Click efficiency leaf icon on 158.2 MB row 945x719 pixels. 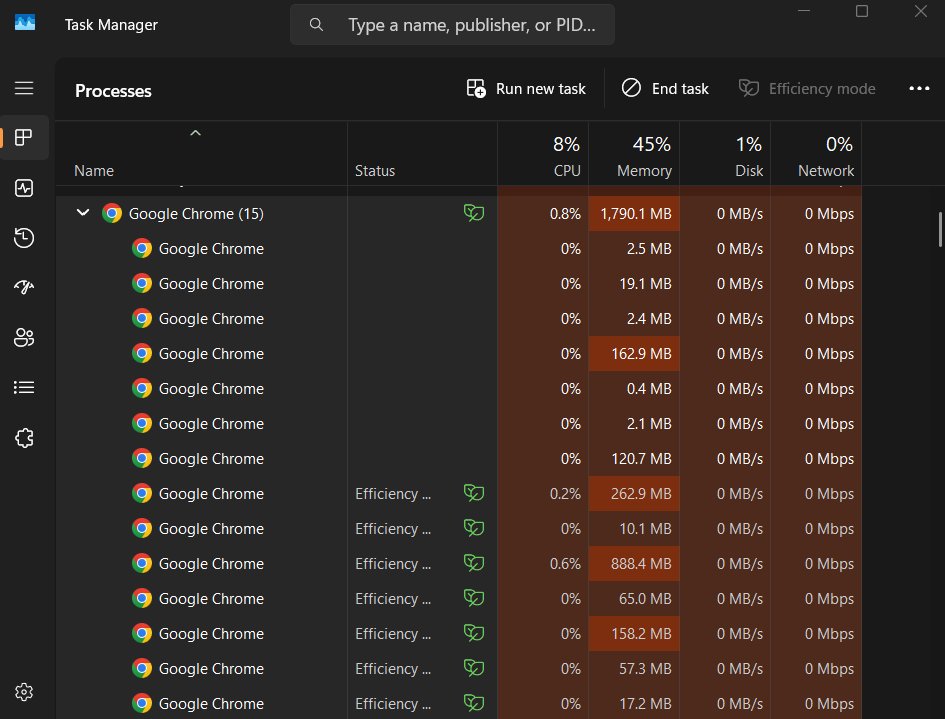click(x=474, y=633)
